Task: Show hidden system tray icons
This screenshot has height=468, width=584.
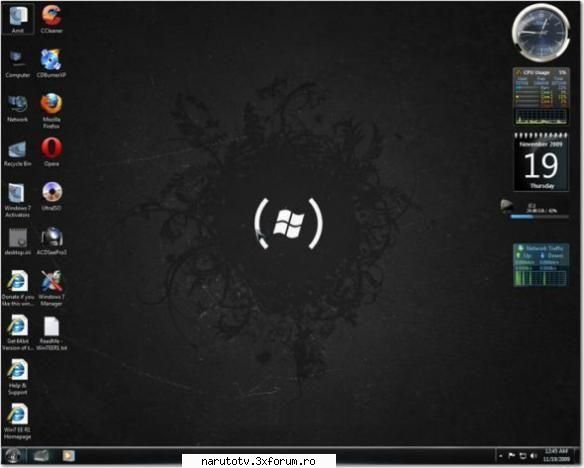Action: [501, 456]
